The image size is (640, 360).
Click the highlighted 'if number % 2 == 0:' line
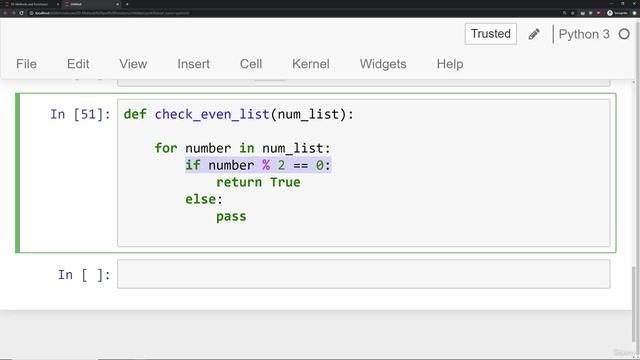tap(258, 165)
